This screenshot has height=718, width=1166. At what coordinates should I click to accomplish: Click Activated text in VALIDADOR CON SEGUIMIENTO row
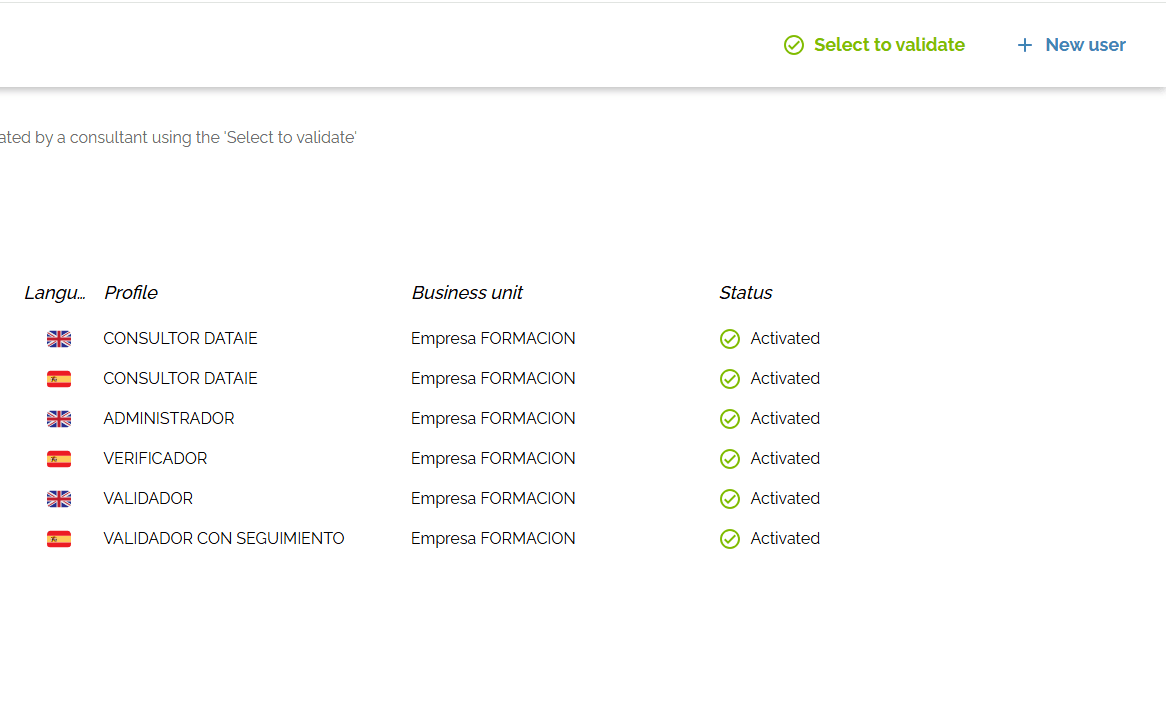coord(785,538)
